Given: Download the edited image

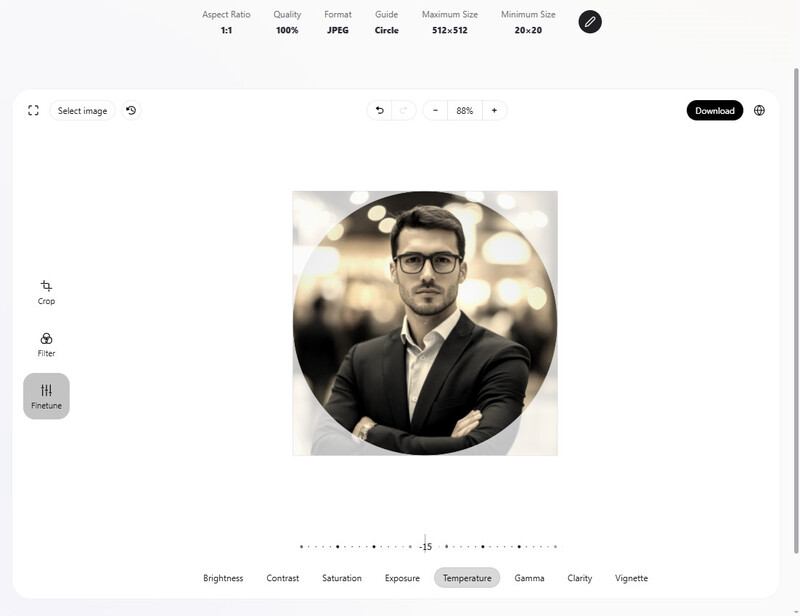Looking at the screenshot, I should click(x=715, y=110).
